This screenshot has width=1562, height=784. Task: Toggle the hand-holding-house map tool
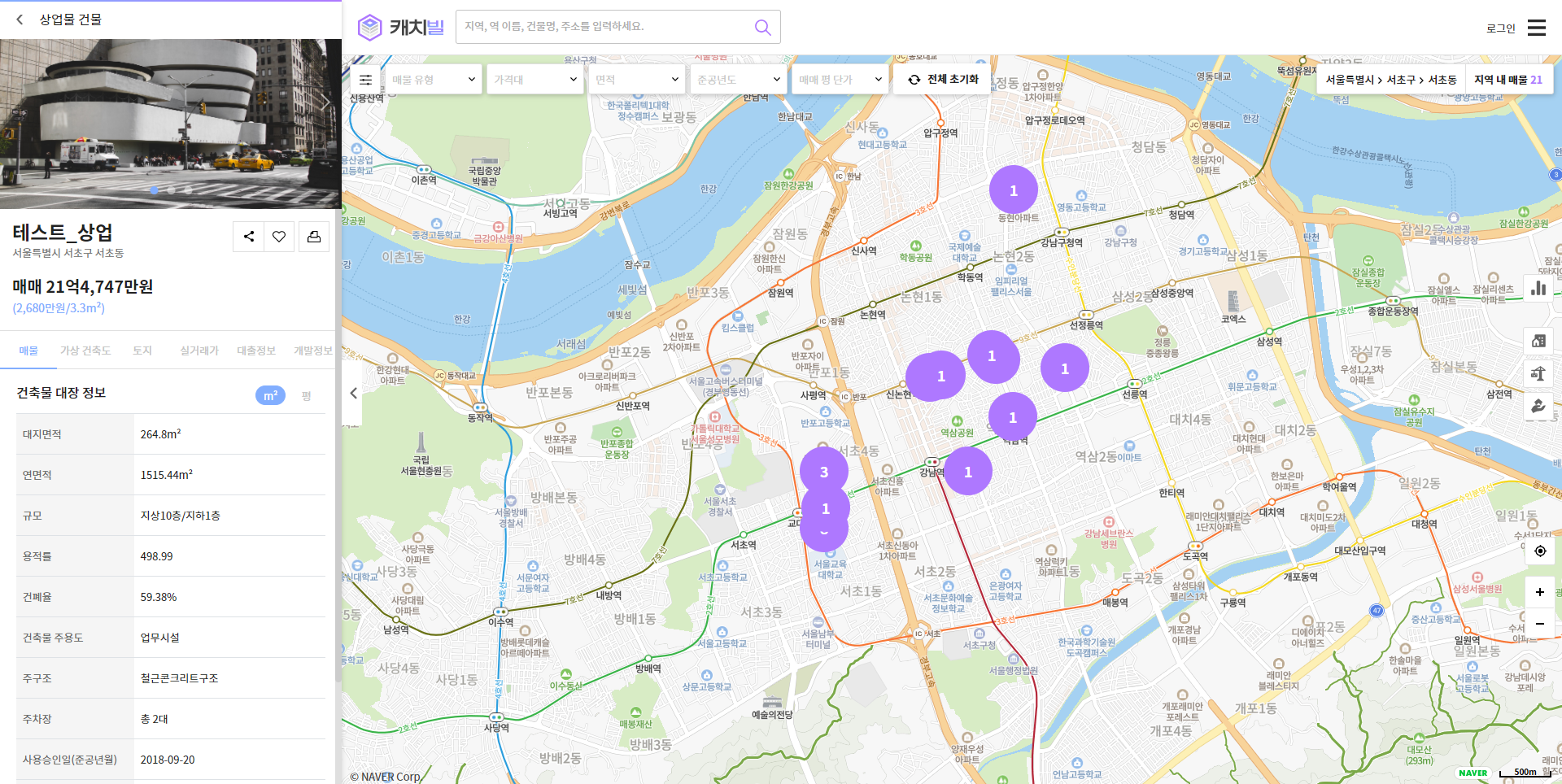(1538, 405)
